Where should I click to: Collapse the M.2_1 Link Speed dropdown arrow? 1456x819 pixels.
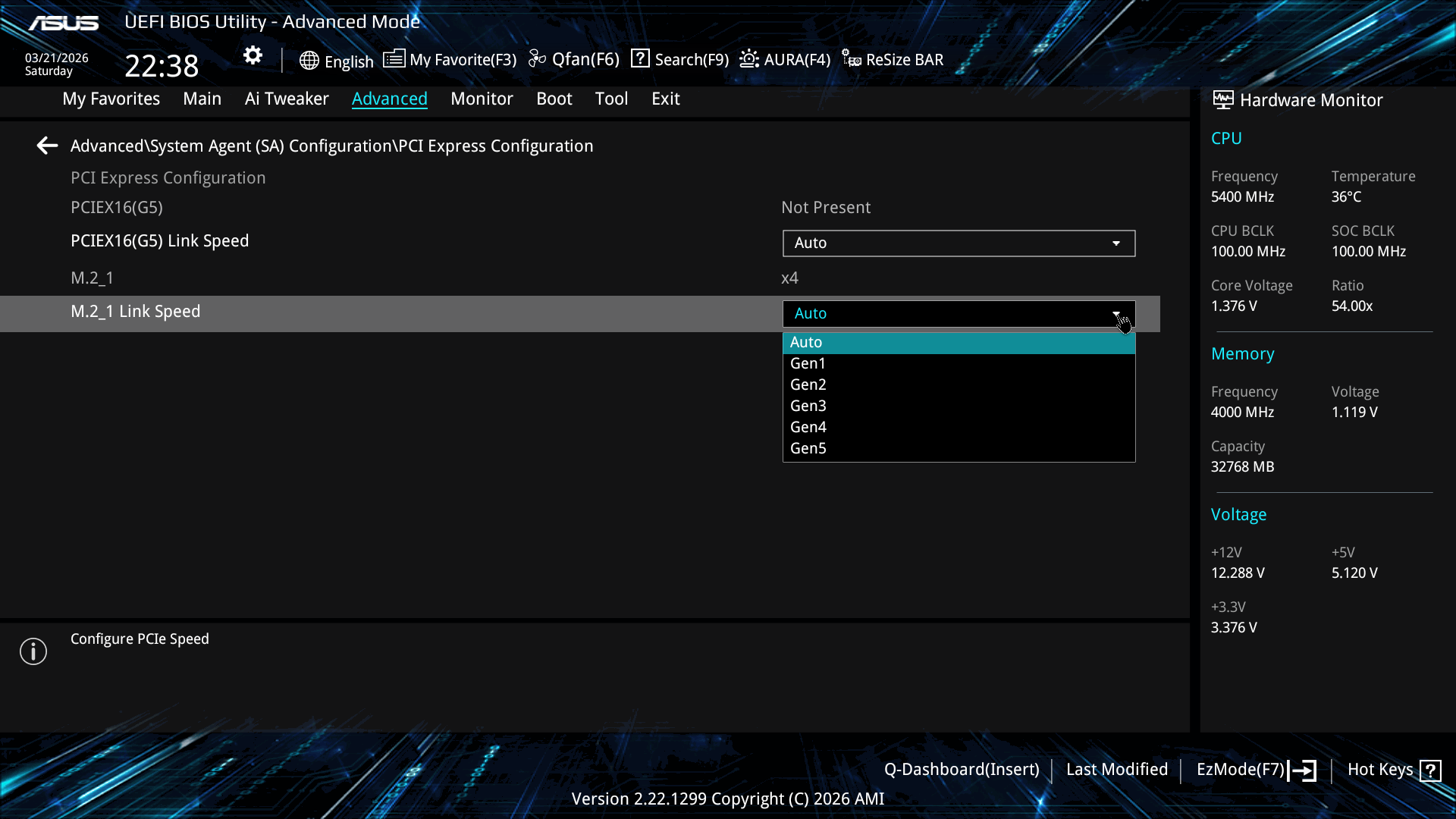1116,314
